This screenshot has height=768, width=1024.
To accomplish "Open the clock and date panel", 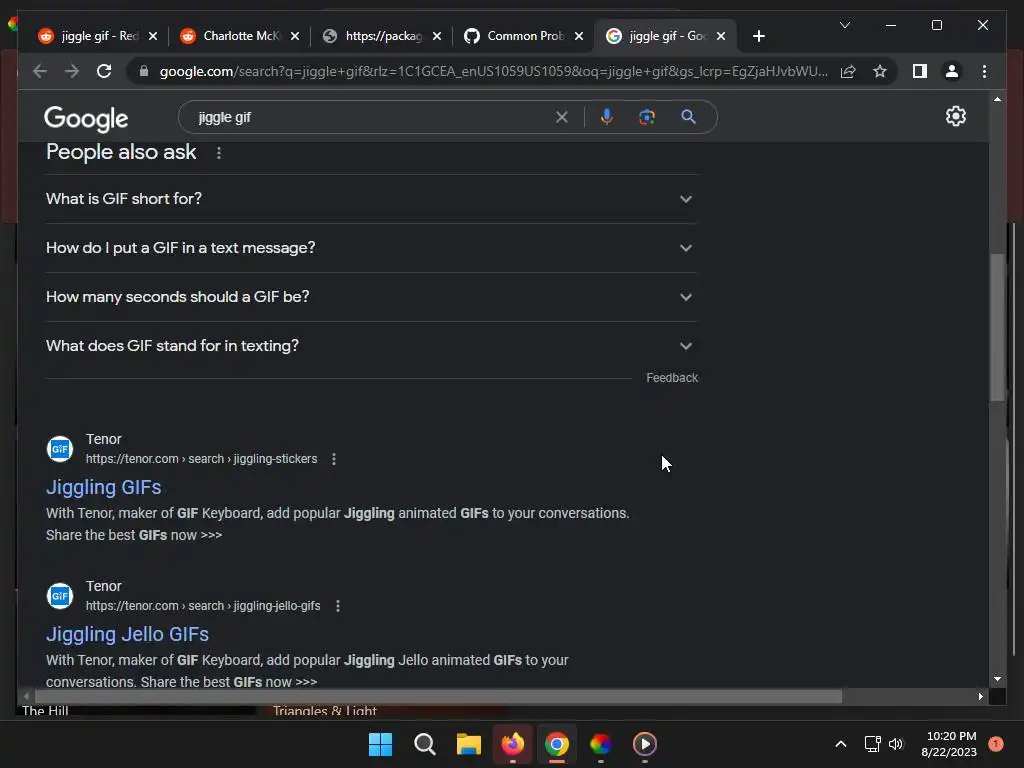I will pyautogui.click(x=950, y=744).
